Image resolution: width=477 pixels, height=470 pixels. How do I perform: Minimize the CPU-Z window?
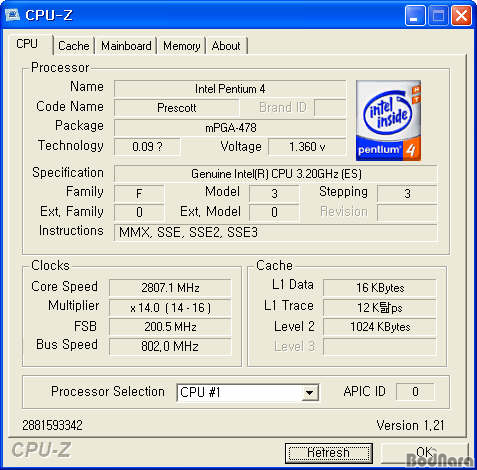pyautogui.click(x=415, y=15)
